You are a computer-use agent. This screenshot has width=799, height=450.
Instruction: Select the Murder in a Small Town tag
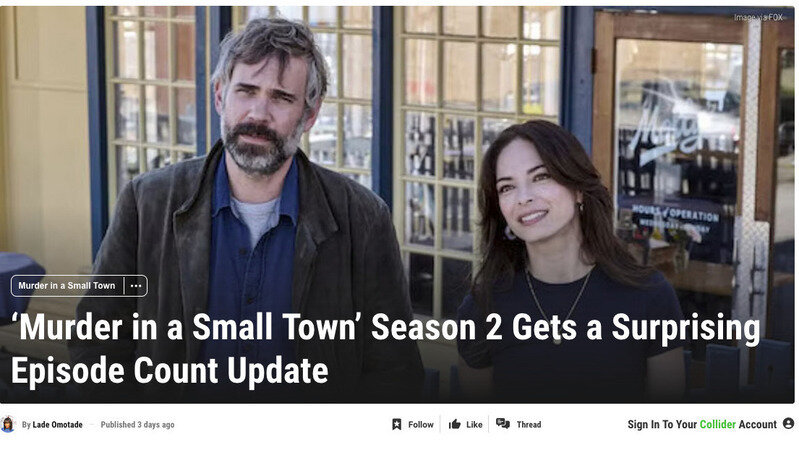[67, 286]
